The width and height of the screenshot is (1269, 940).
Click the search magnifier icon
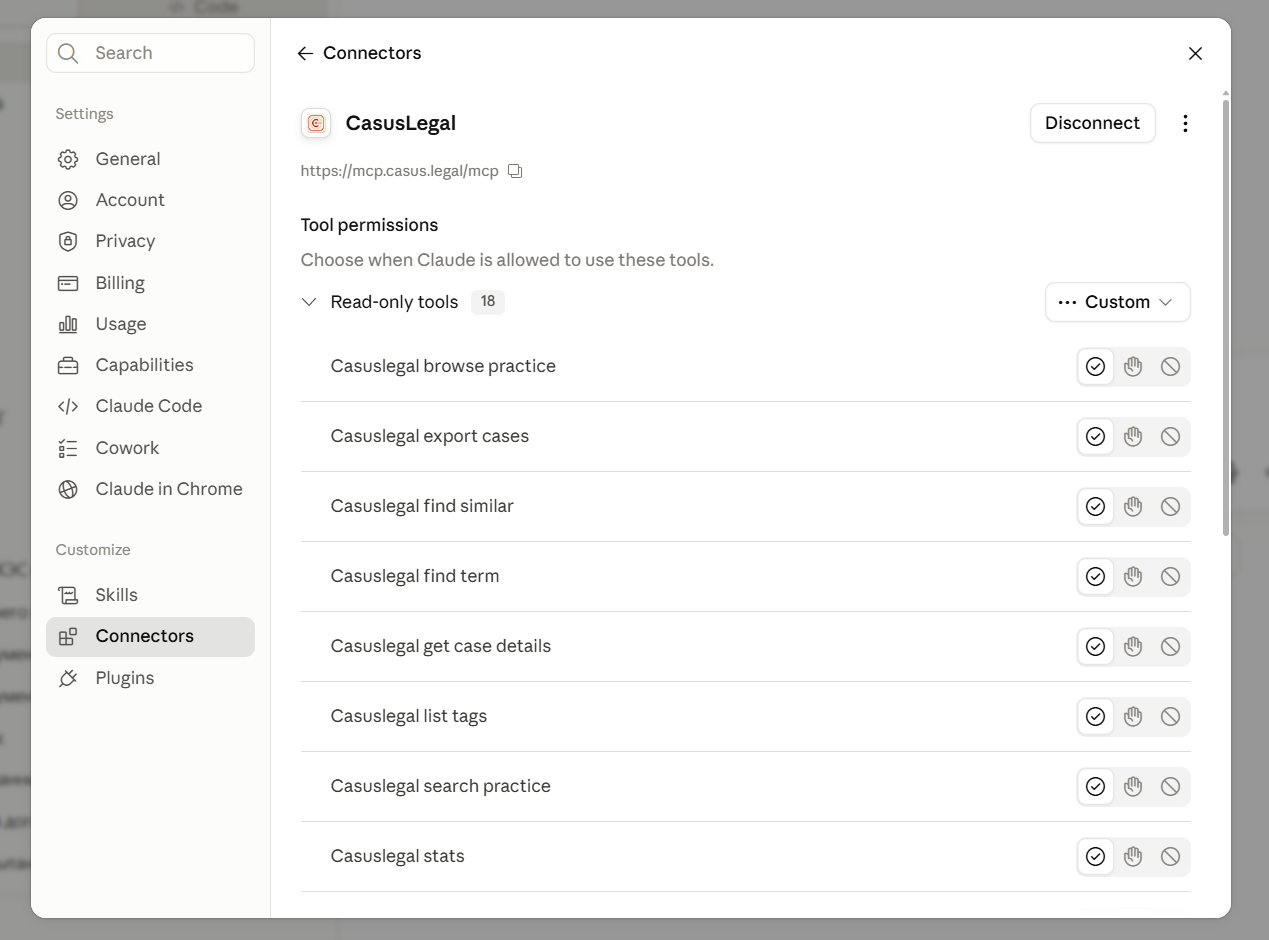point(68,53)
